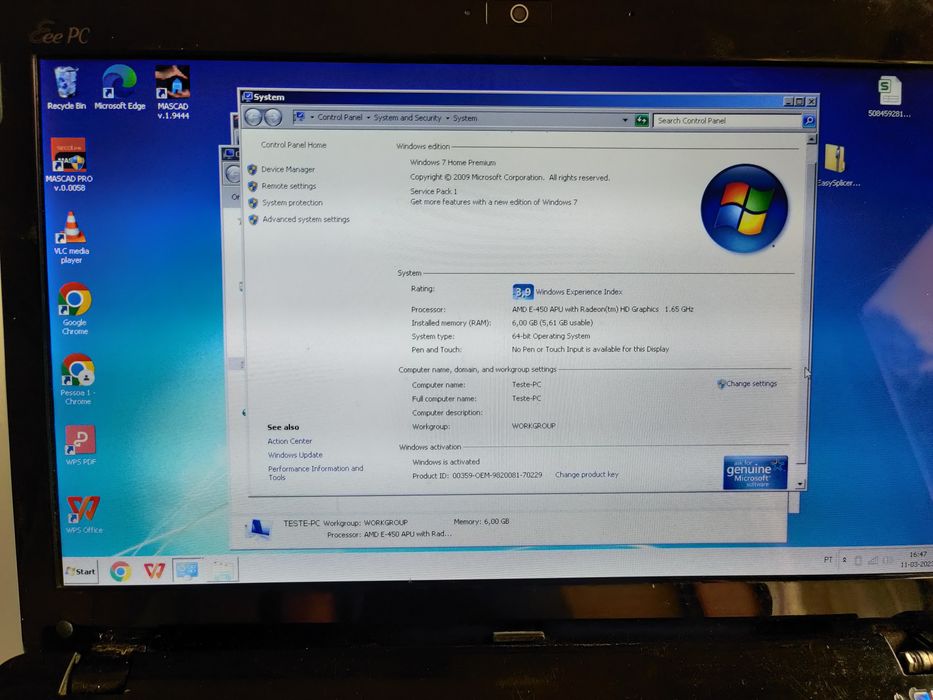Click the Google Chrome taskbar icon
The height and width of the screenshot is (700, 933).
pos(120,571)
